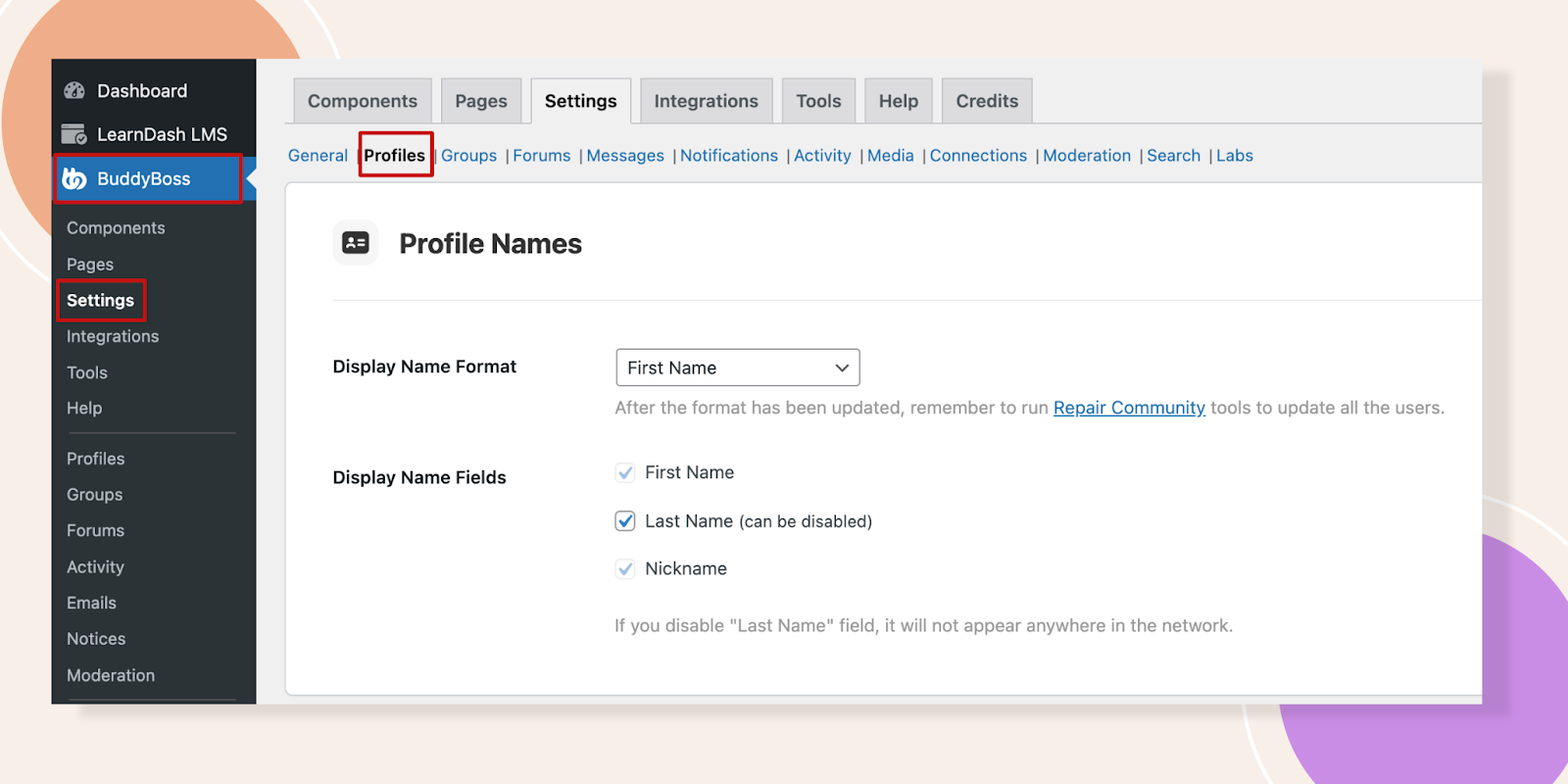Screen dimensions: 1568x784
Task: Select the Profiles settings sub-link
Action: pos(395,156)
